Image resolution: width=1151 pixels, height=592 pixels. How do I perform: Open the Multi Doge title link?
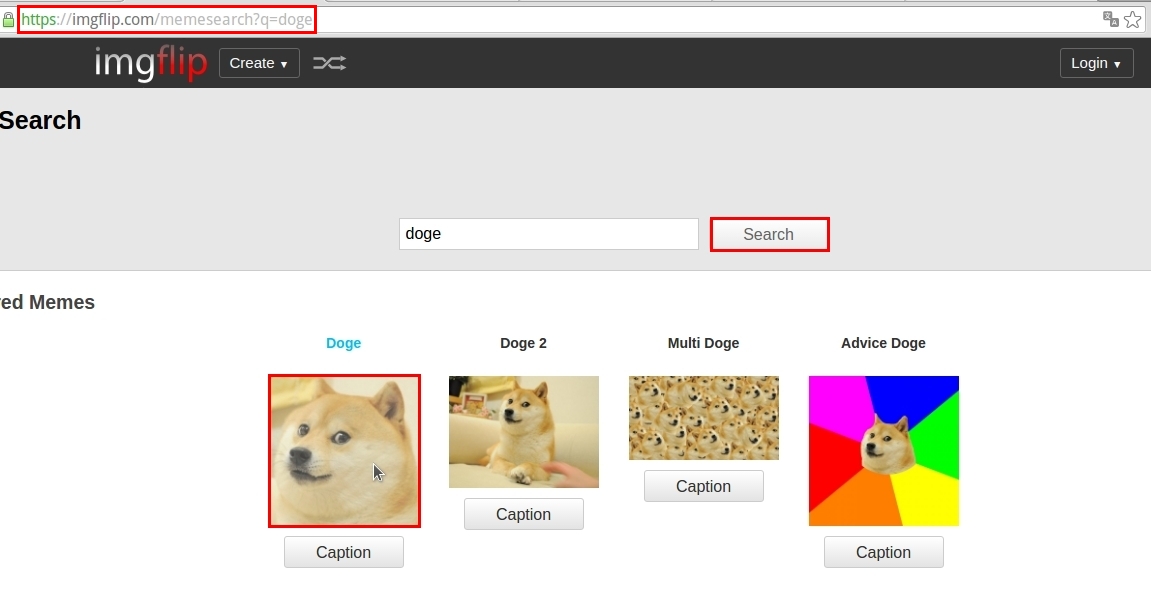click(x=703, y=343)
